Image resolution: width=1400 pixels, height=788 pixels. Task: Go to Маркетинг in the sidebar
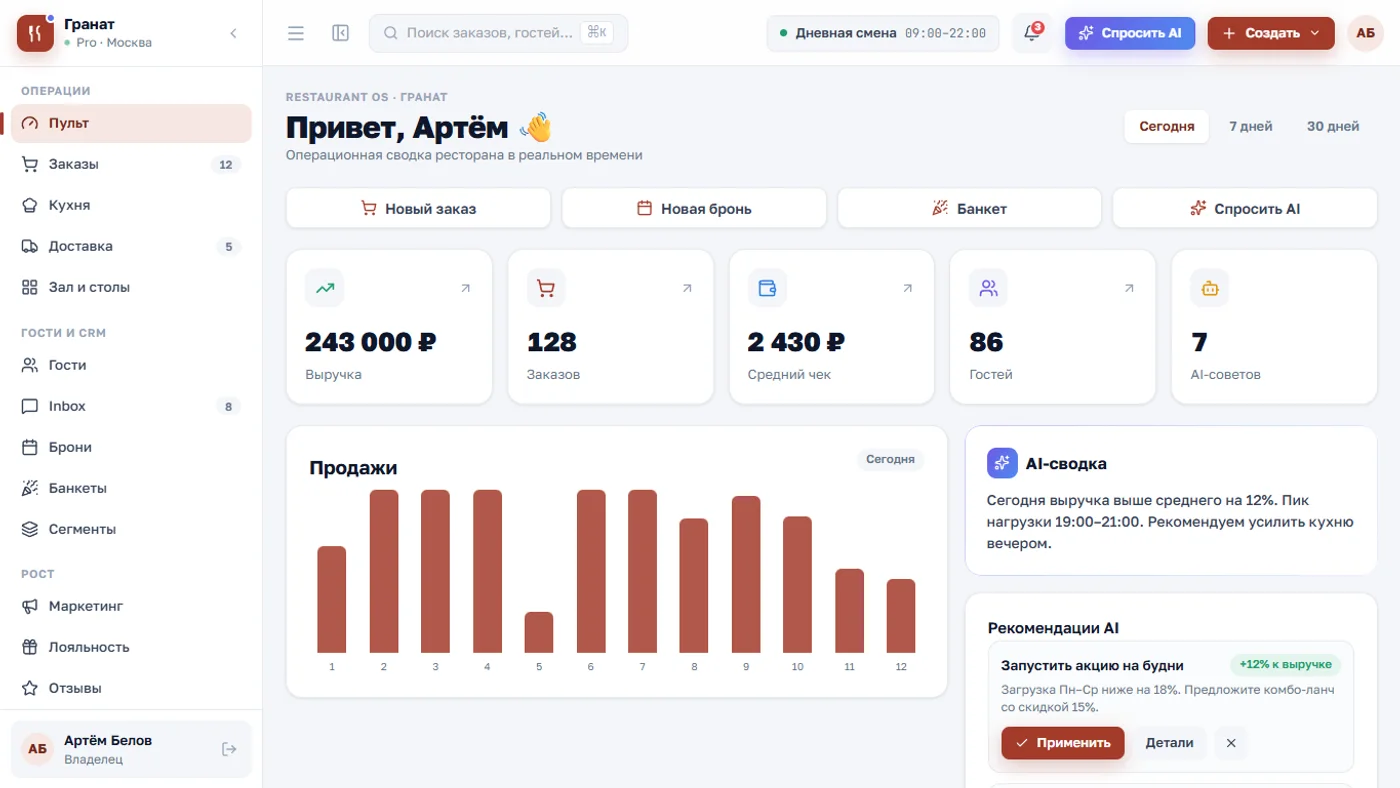pos(131,606)
